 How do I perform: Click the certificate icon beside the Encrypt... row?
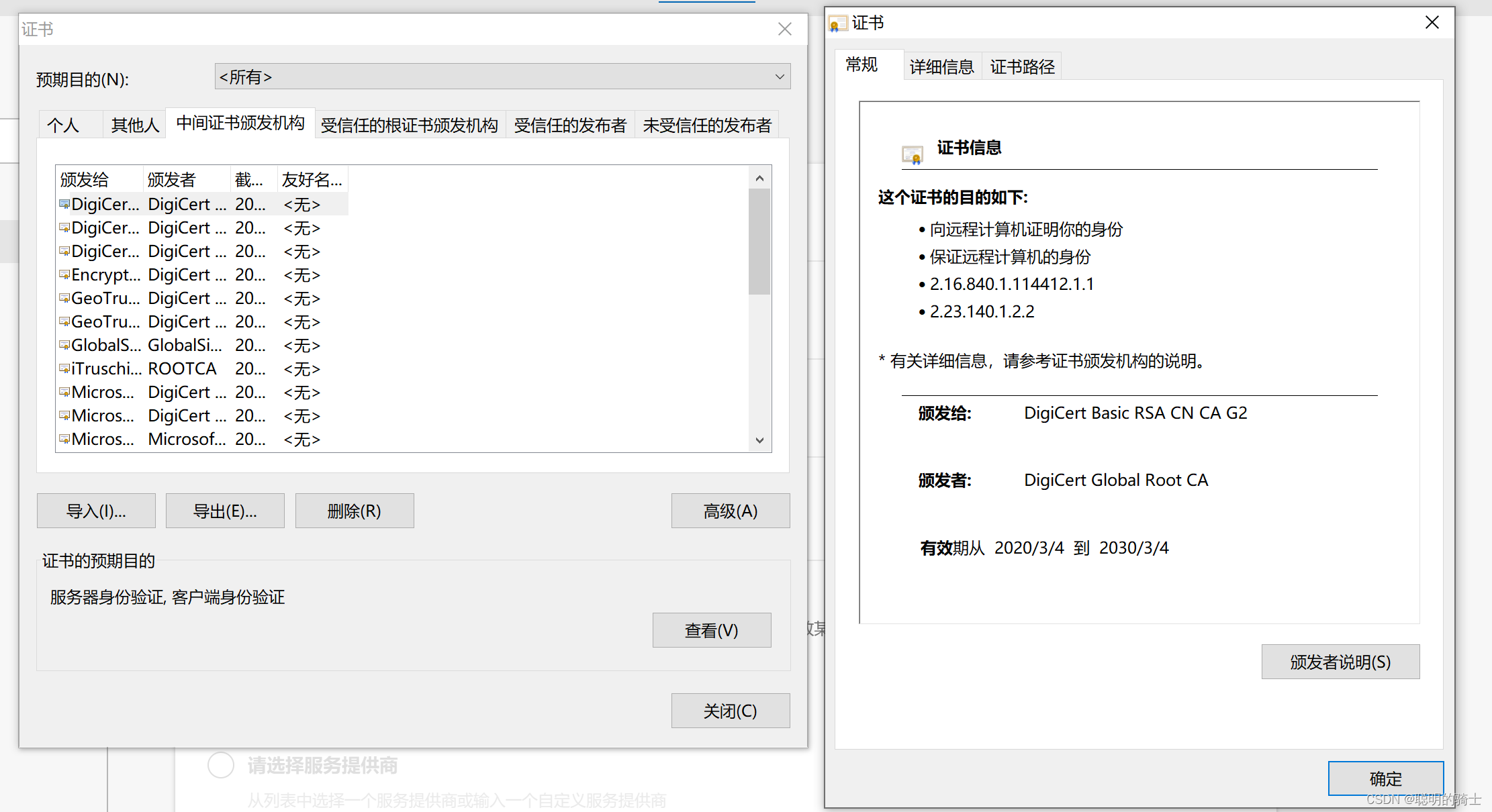64,274
